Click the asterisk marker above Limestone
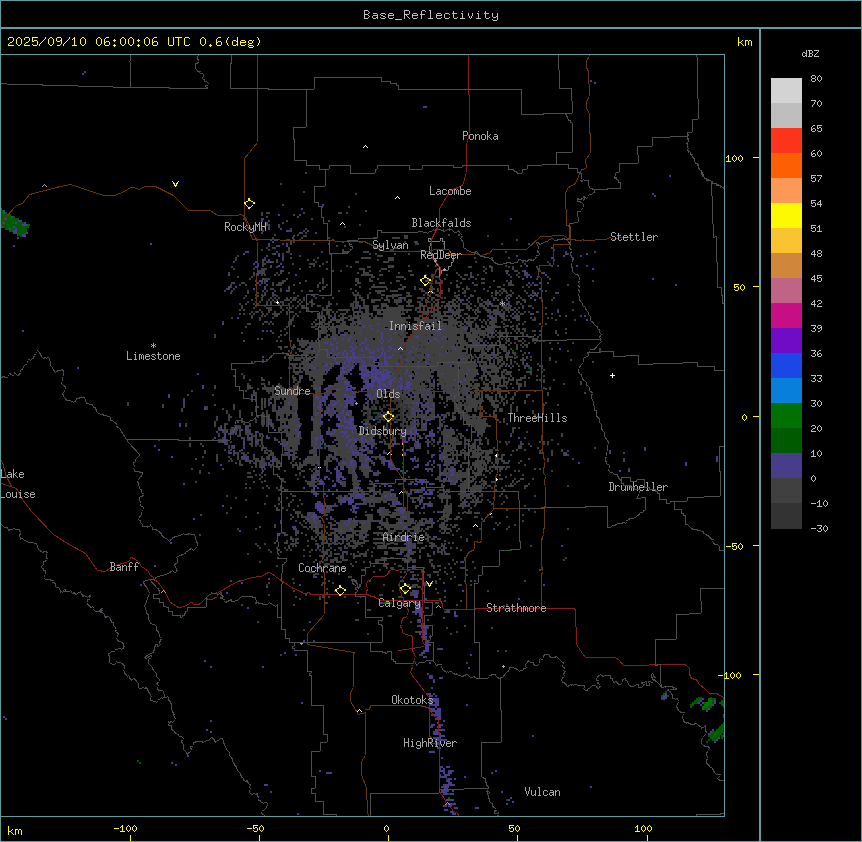The height and width of the screenshot is (842, 862). [153, 346]
